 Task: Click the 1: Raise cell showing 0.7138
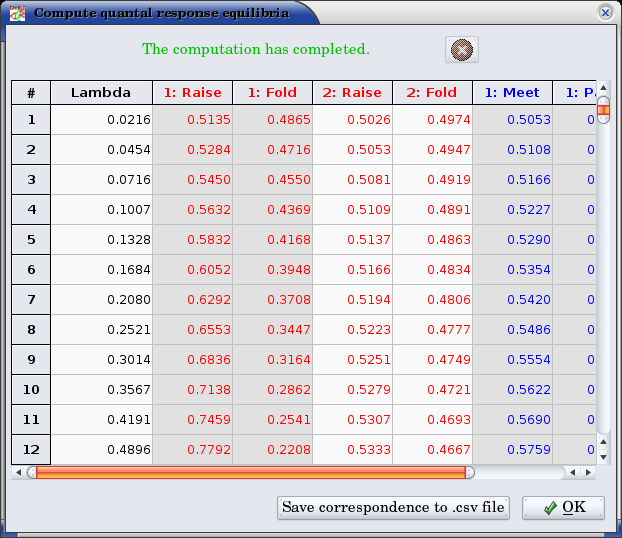[x=192, y=390]
